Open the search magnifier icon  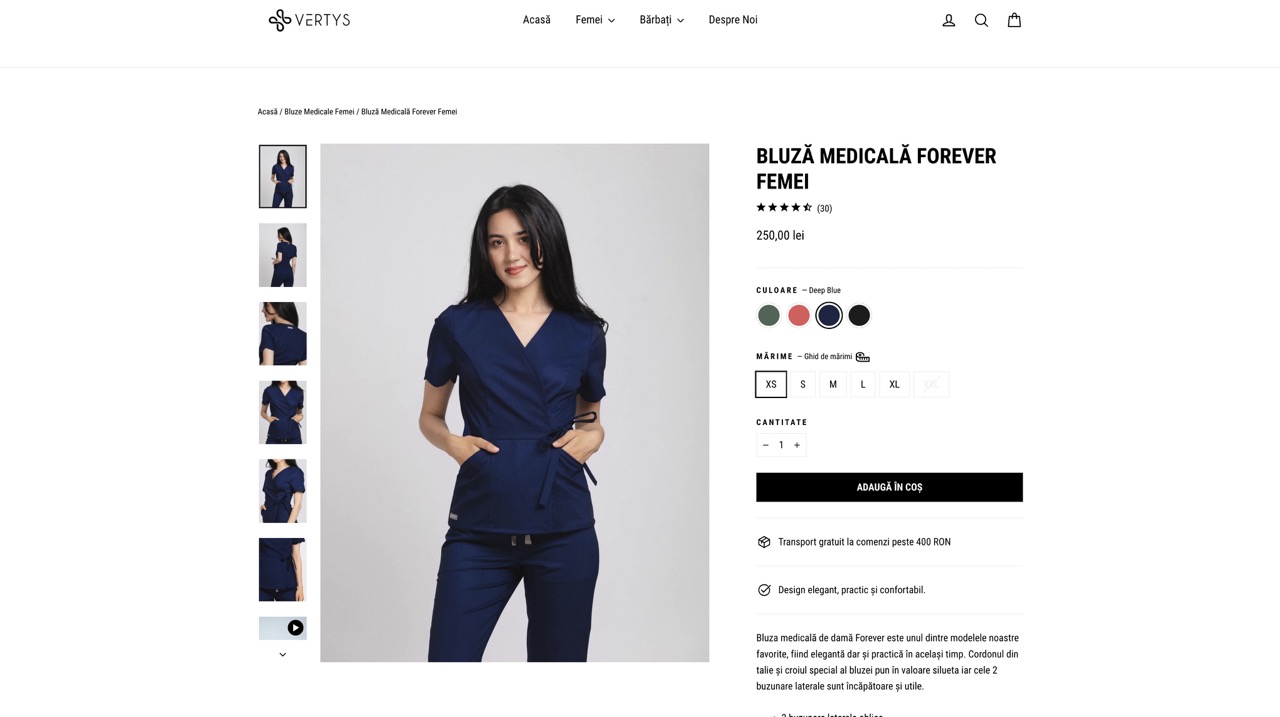coord(981,20)
